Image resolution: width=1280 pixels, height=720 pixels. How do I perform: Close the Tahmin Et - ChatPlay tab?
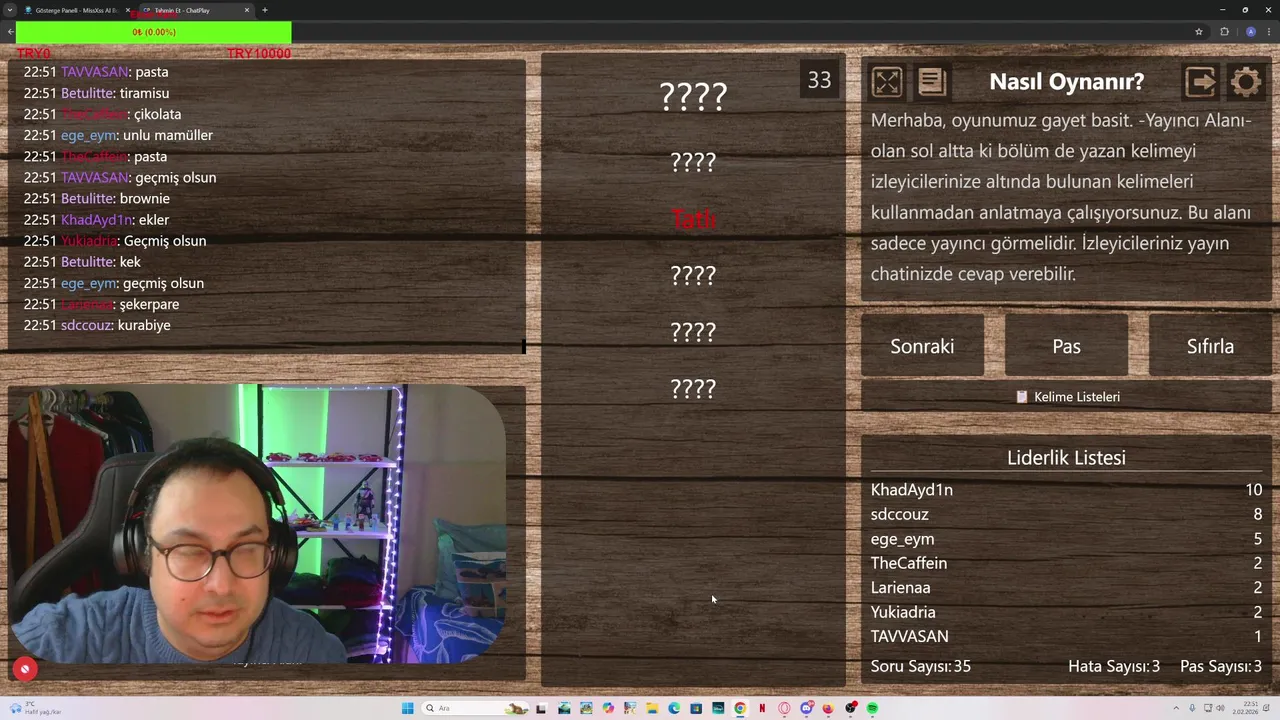pos(247,10)
